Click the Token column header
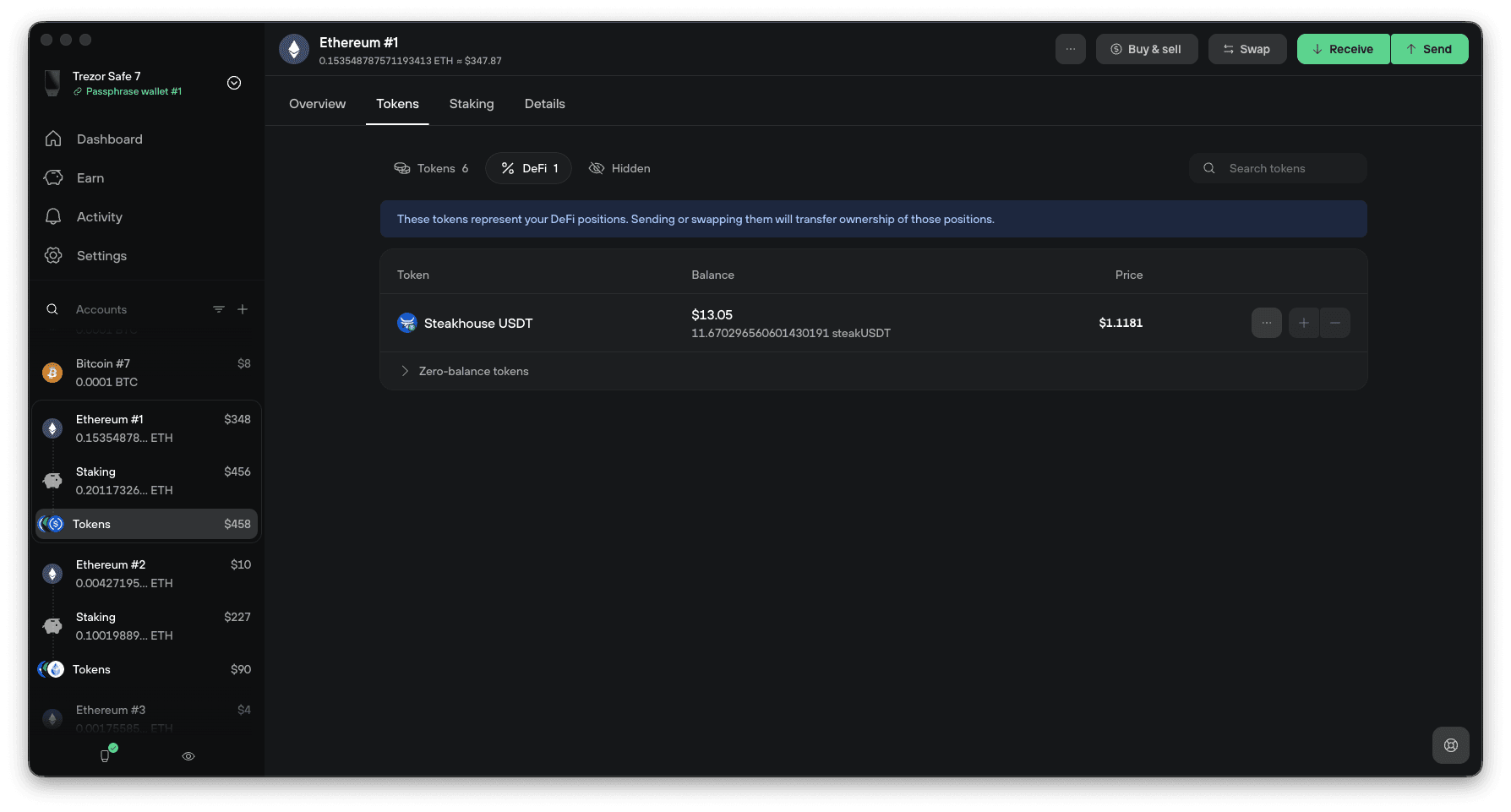 pyautogui.click(x=413, y=275)
